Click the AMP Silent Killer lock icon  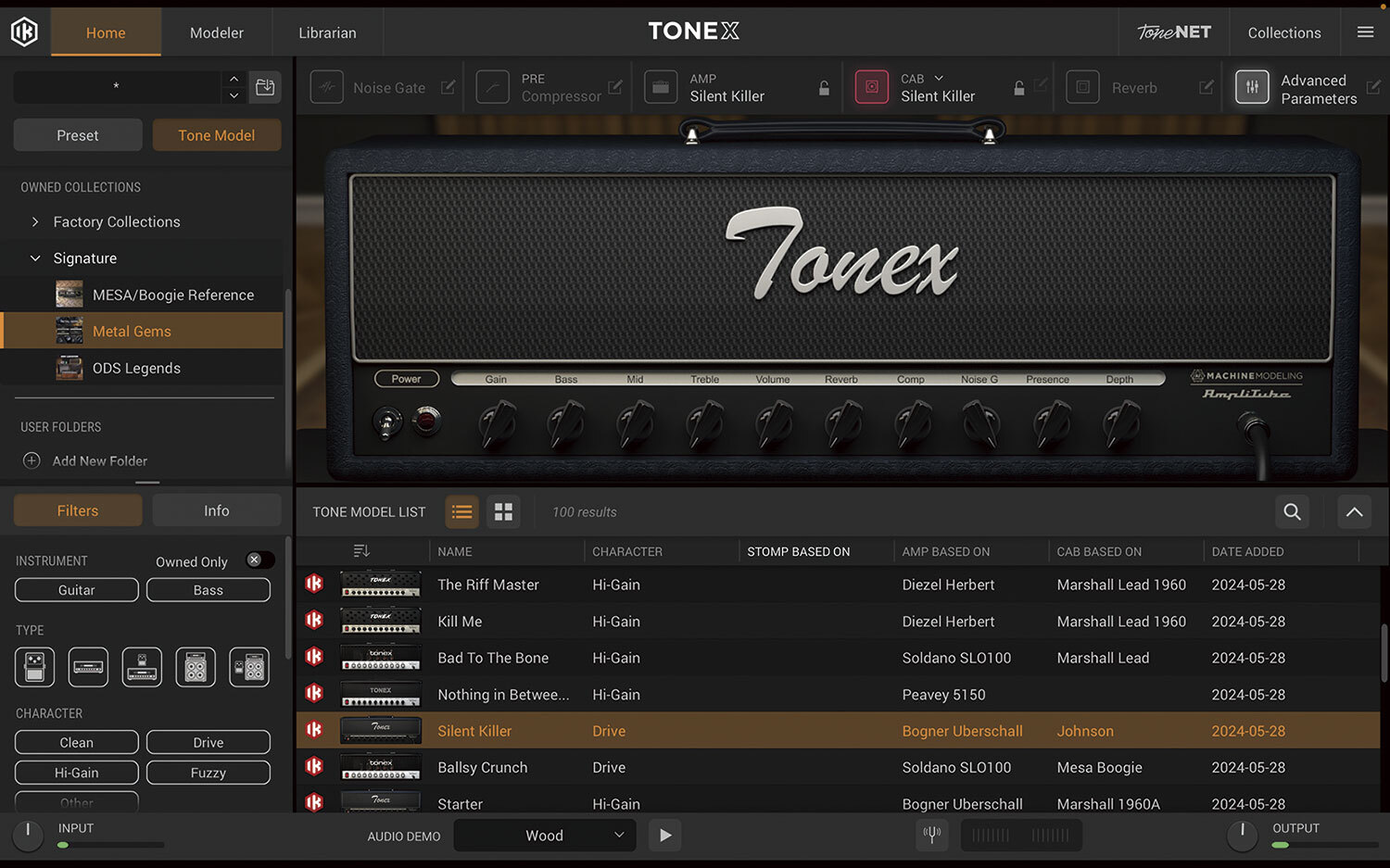824,88
